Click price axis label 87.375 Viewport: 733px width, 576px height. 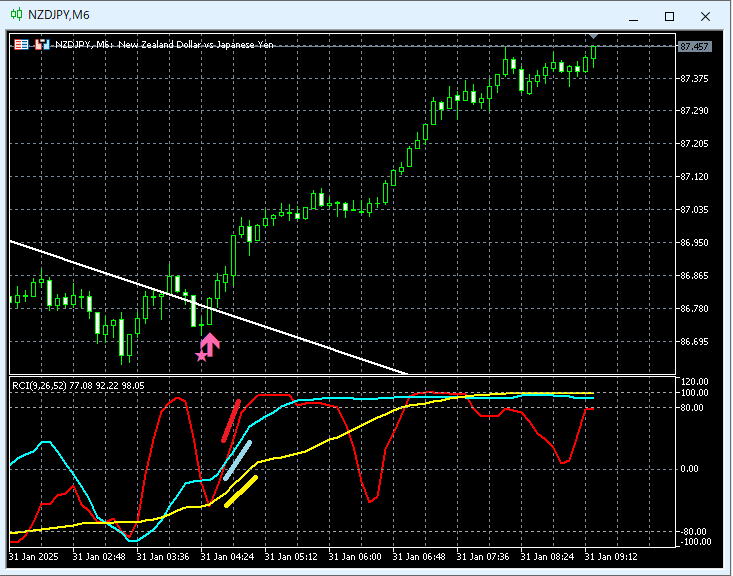tap(694, 79)
